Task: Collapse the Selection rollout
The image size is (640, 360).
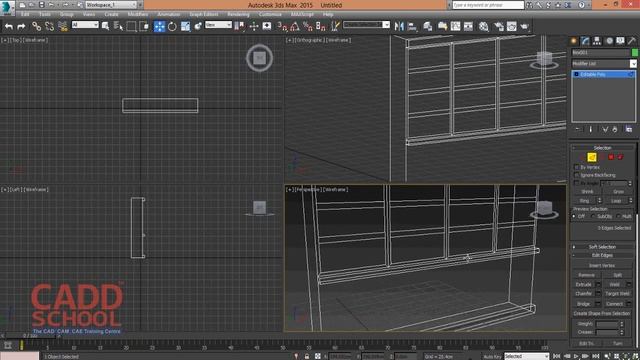Action: click(603, 148)
